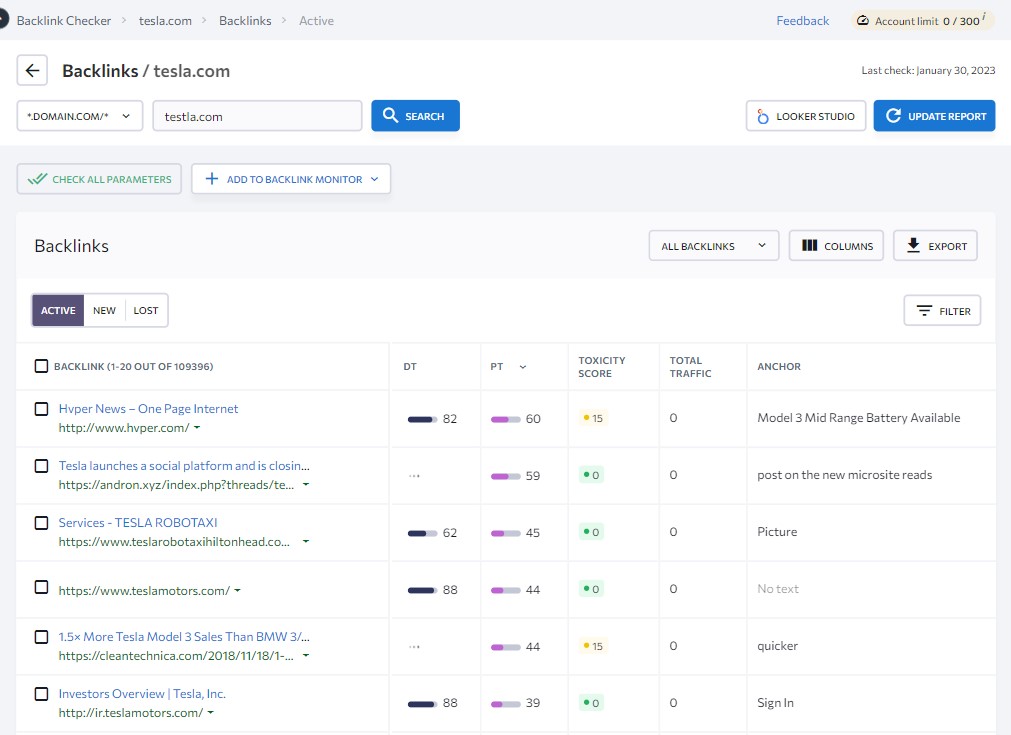
Task: Click the Search magnifier button
Action: point(415,116)
